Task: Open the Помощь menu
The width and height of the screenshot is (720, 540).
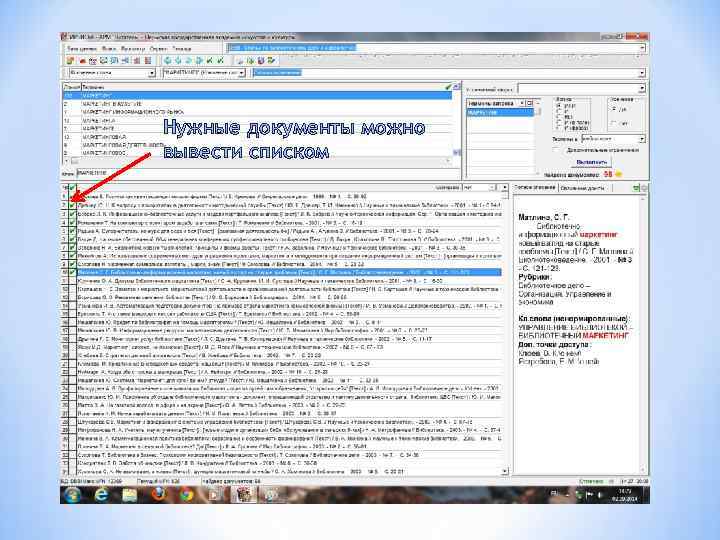Action: click(x=181, y=49)
